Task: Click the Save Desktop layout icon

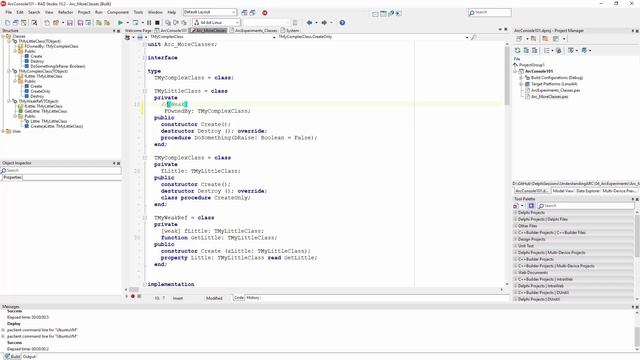Action: (244, 13)
